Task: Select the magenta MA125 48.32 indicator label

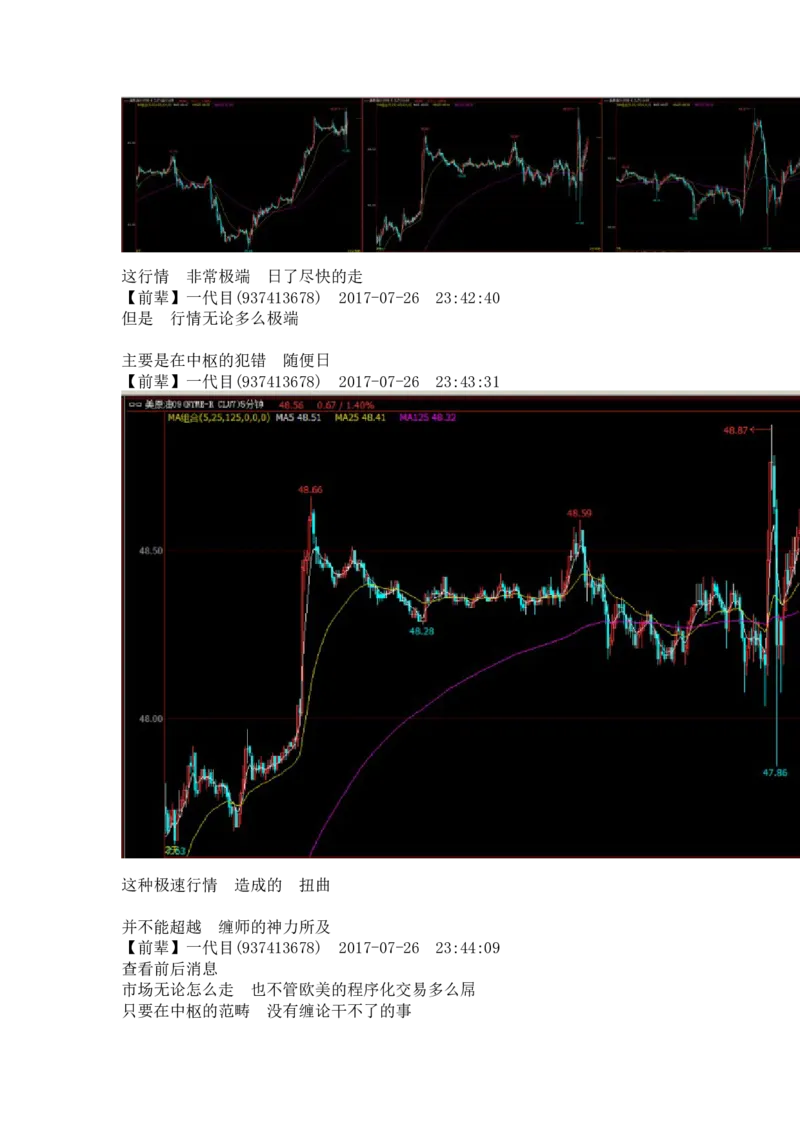Action: [x=429, y=418]
